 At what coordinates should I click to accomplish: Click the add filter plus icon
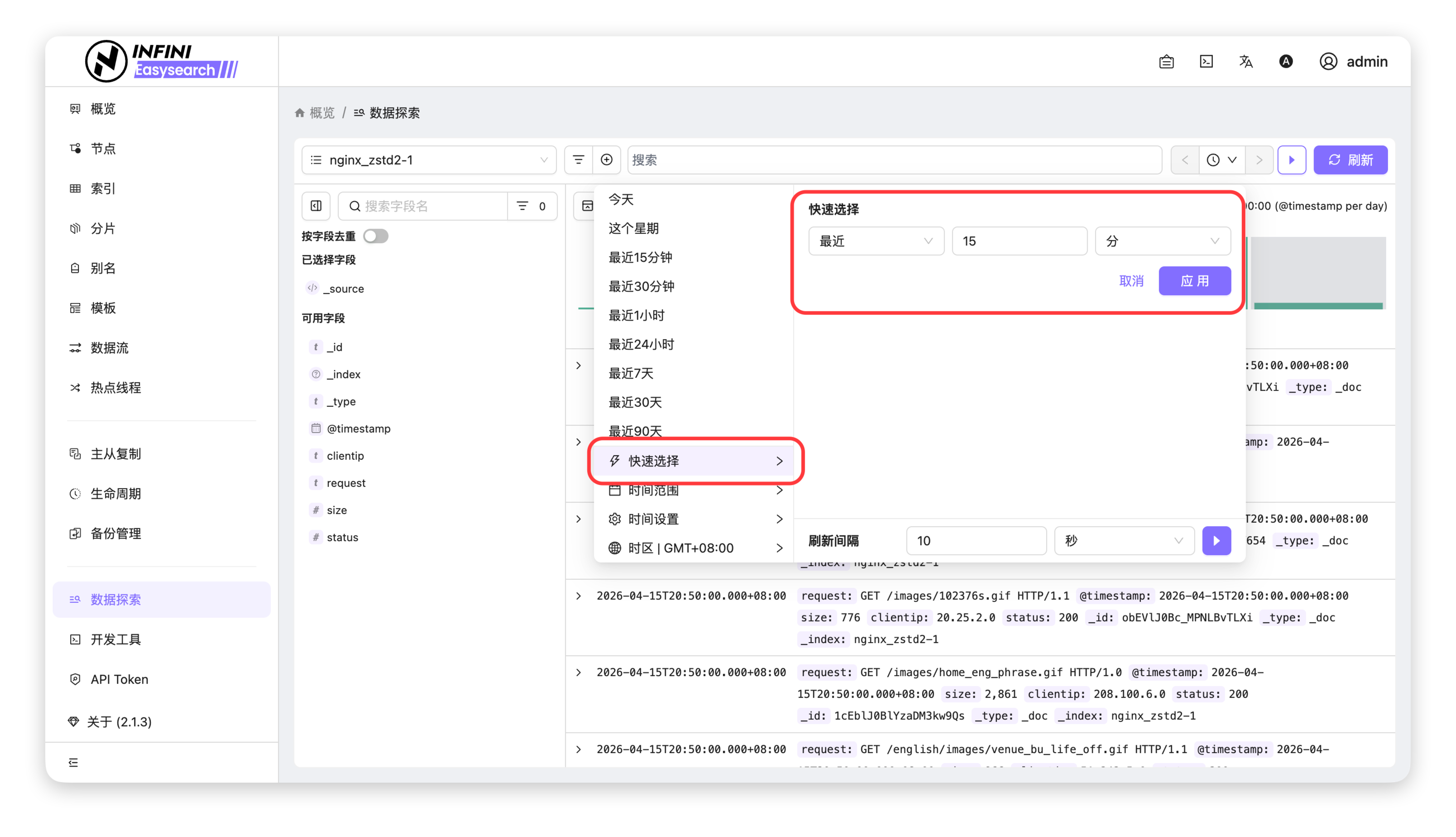[x=606, y=160]
